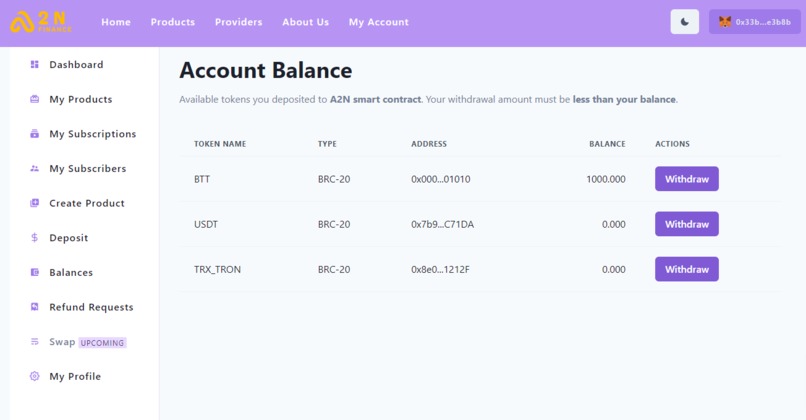The width and height of the screenshot is (806, 420).
Task: Click the BALANCE column header
Action: [x=607, y=144]
